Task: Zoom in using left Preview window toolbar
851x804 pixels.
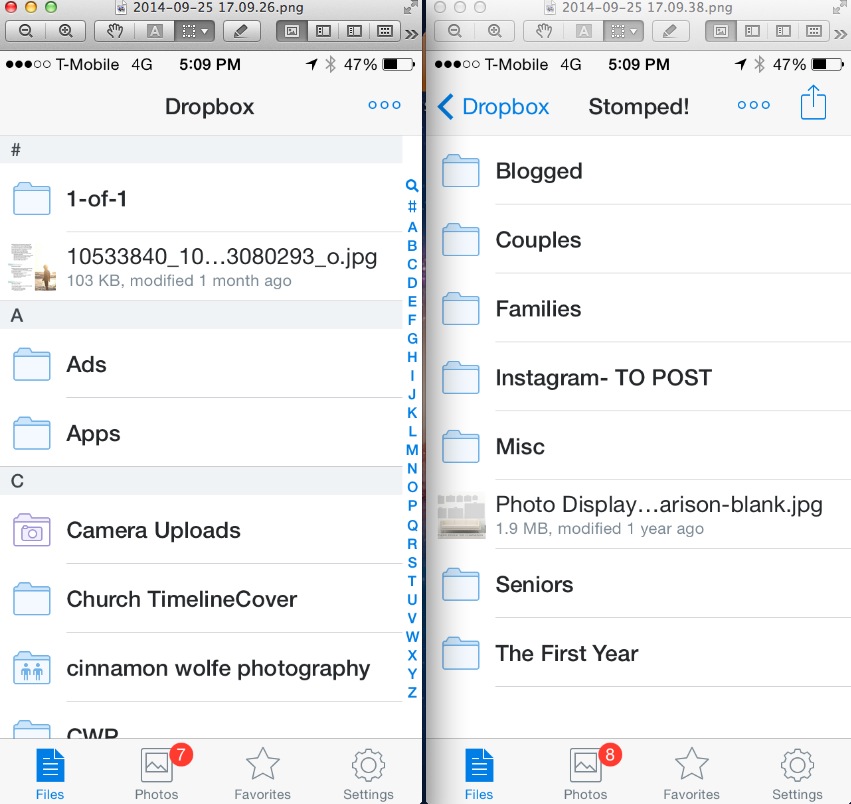Action: (x=66, y=31)
